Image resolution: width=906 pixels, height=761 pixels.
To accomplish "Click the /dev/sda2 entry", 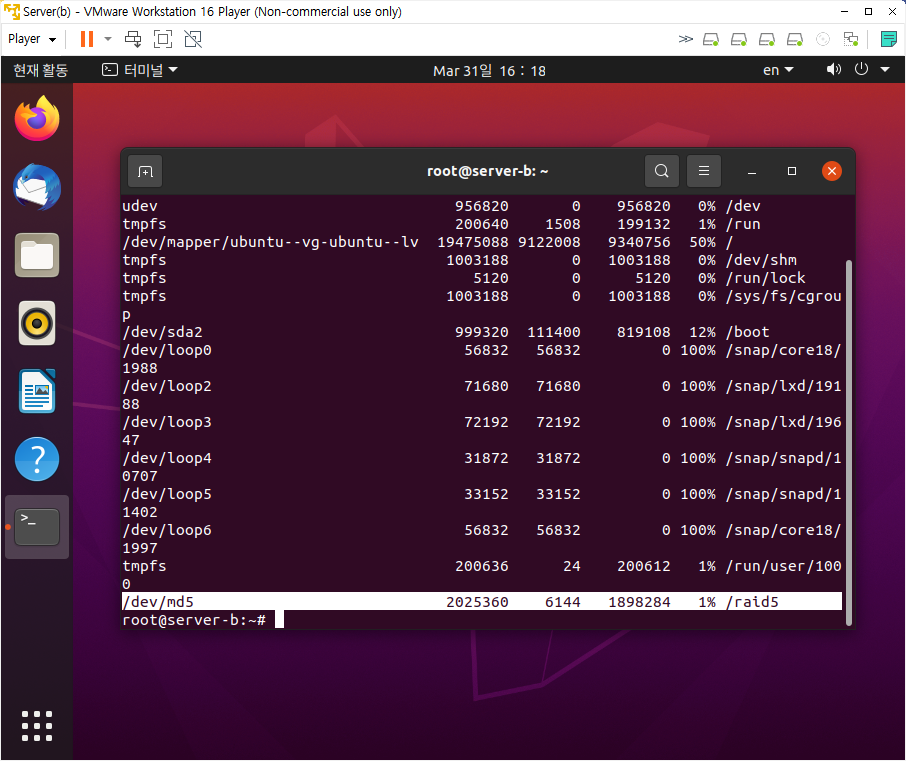I will (x=162, y=332).
